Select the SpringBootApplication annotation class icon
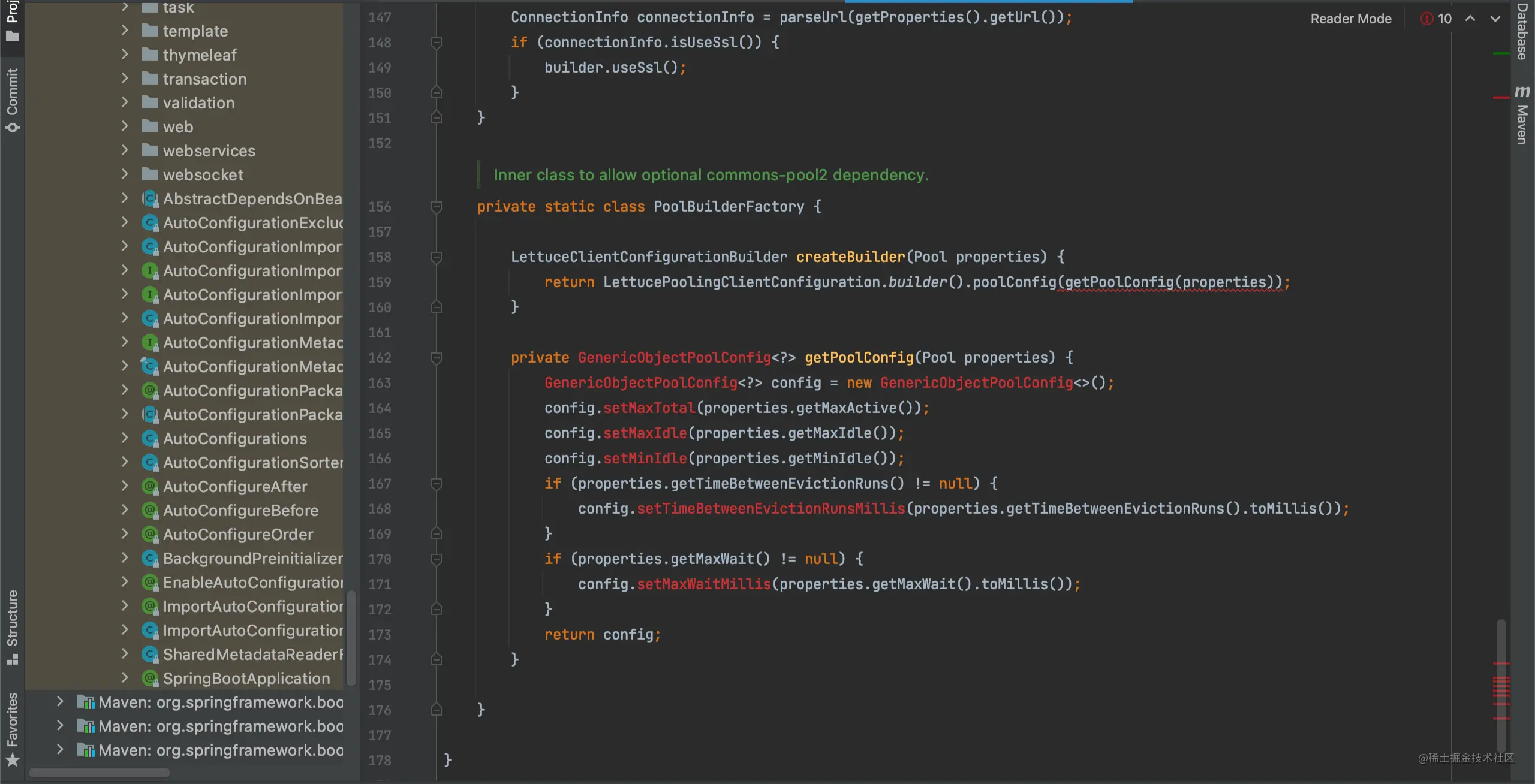The image size is (1535, 784). [x=150, y=679]
